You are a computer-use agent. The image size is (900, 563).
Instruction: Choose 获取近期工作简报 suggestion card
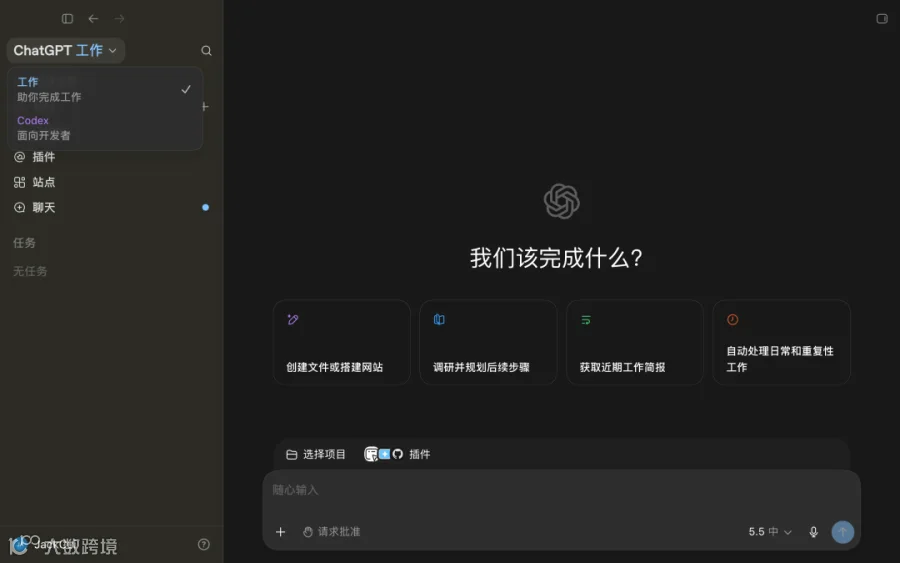[x=634, y=342]
